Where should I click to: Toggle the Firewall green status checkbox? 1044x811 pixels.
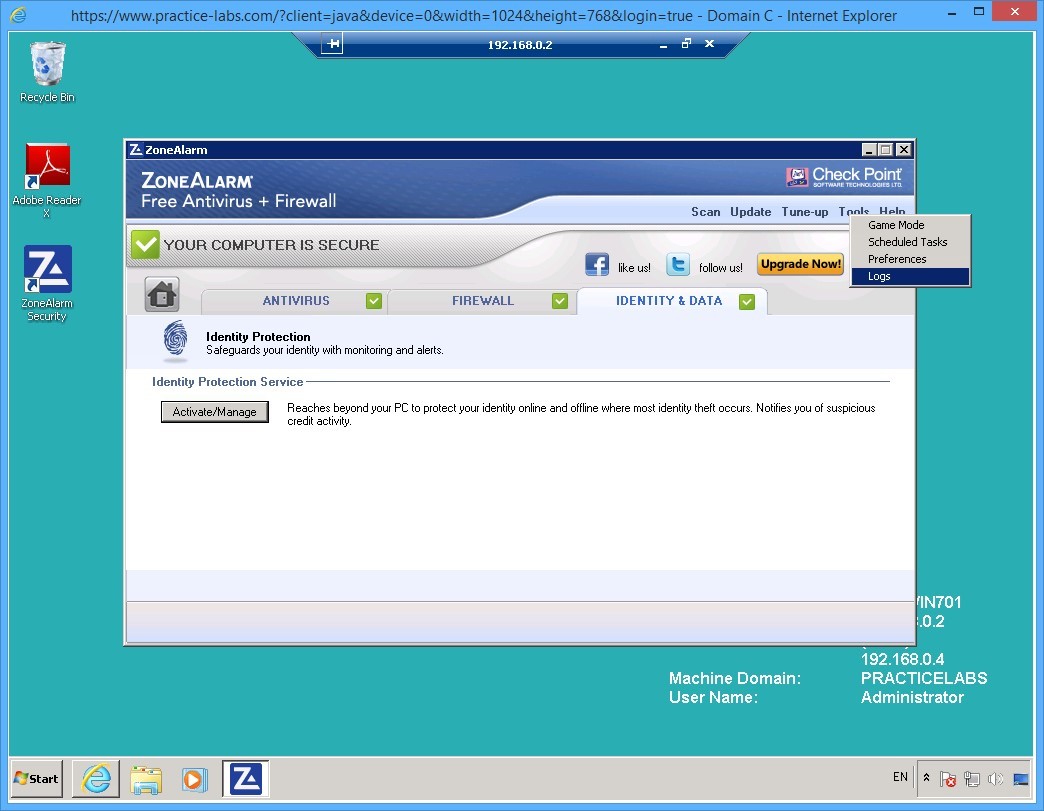click(560, 300)
